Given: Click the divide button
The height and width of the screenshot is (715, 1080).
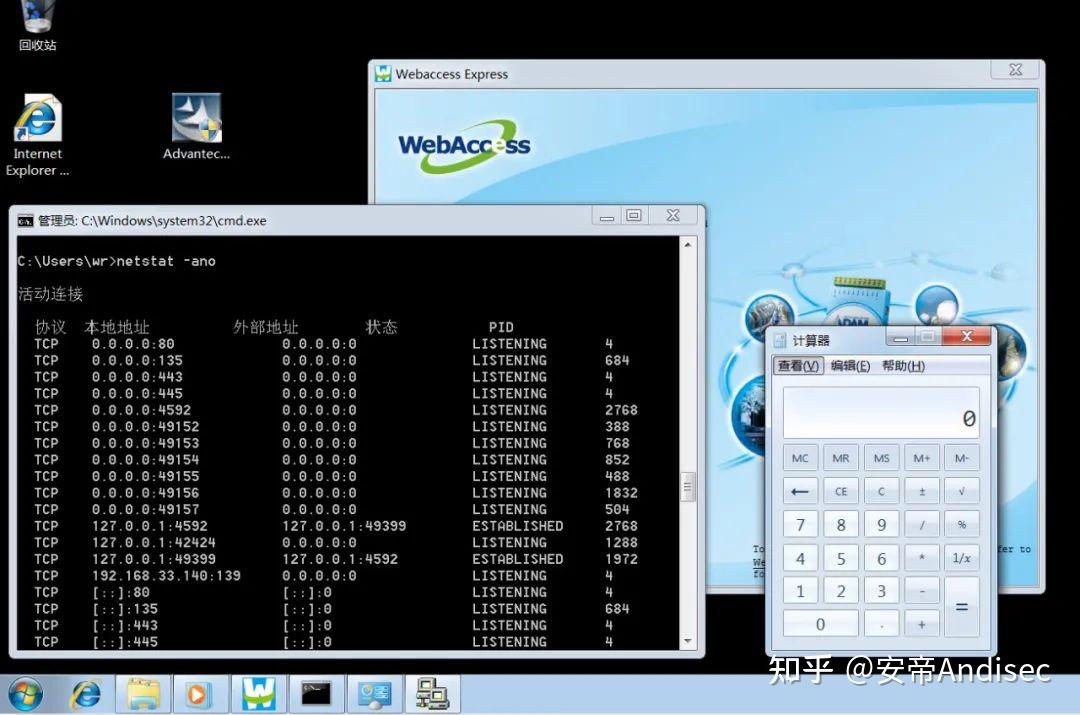Looking at the screenshot, I should coord(922,525).
